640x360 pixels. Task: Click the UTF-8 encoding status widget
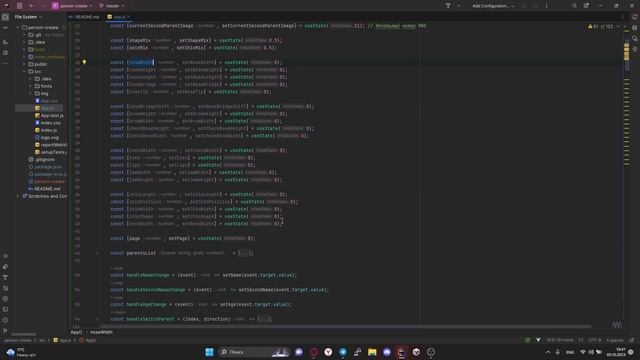point(594,340)
